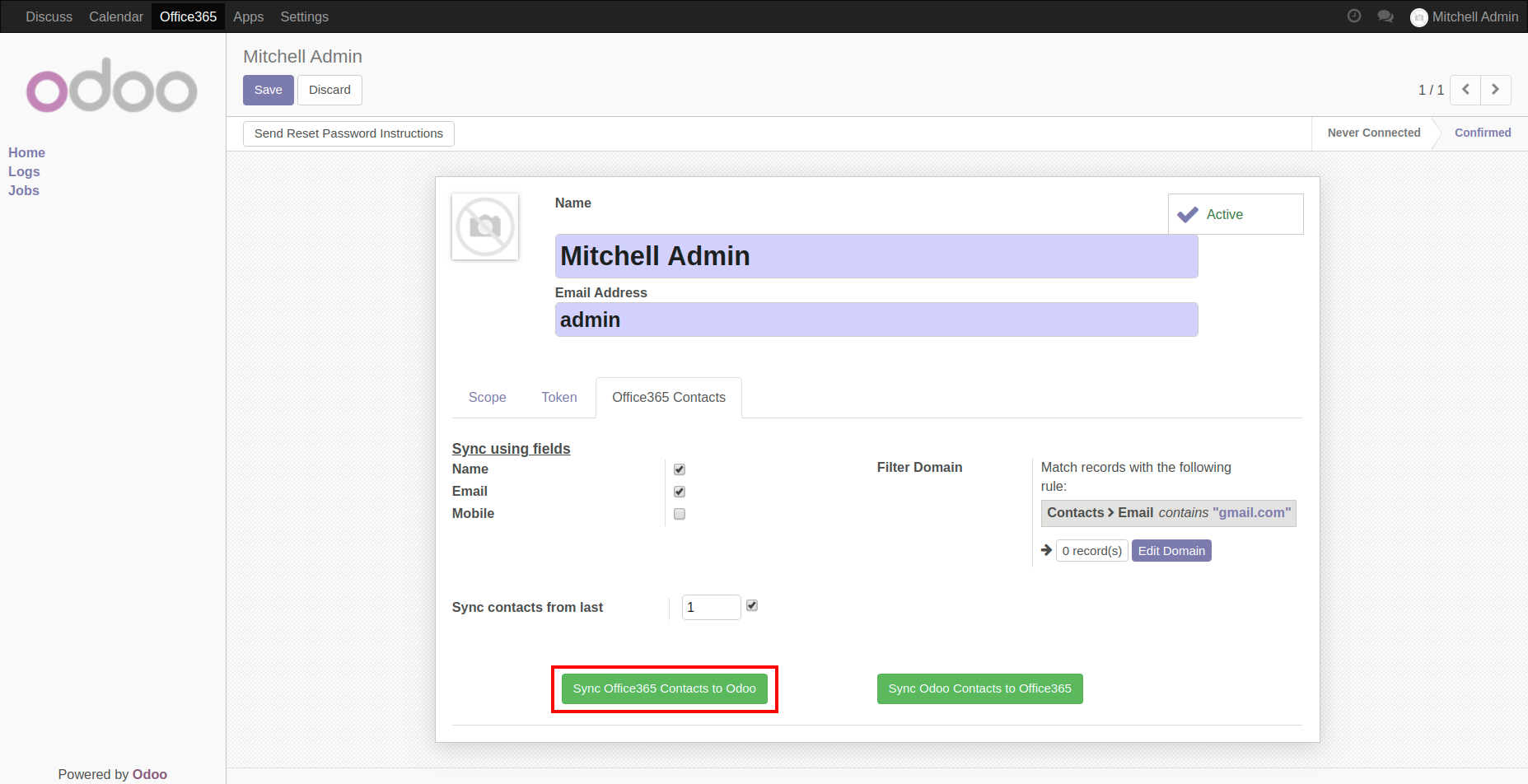Click the 1 / 1 pager counter
The image size is (1528, 784).
click(x=1431, y=90)
